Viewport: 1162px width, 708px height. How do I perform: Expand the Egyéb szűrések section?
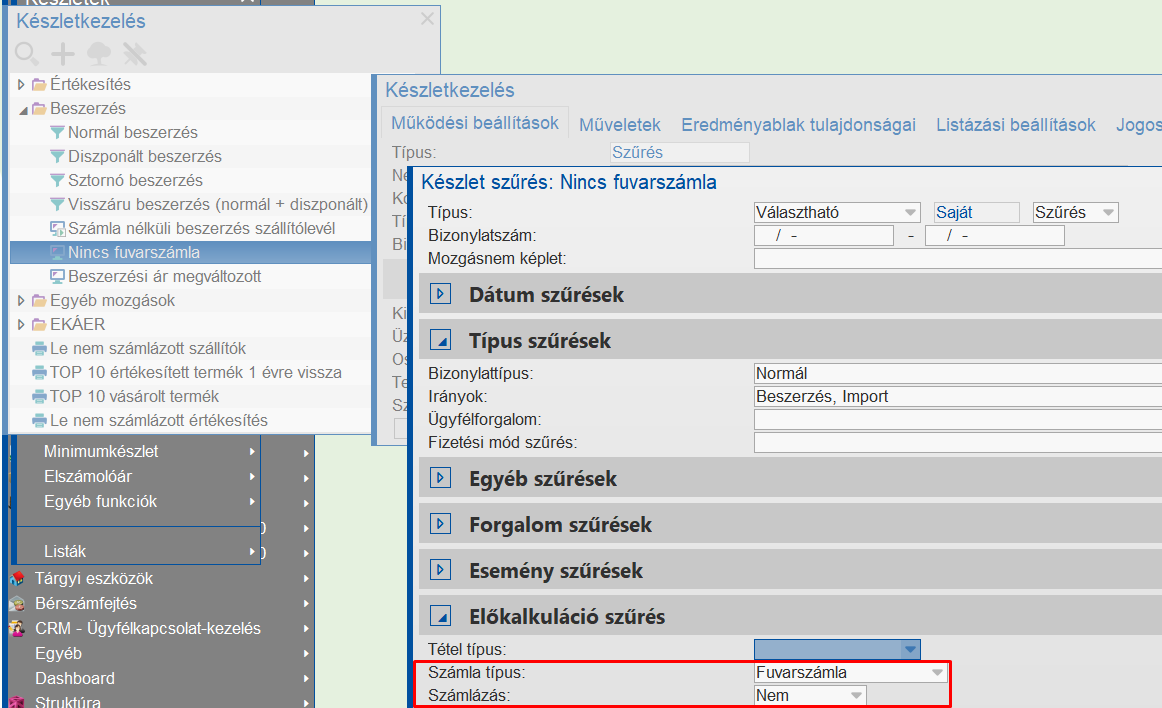pos(440,477)
